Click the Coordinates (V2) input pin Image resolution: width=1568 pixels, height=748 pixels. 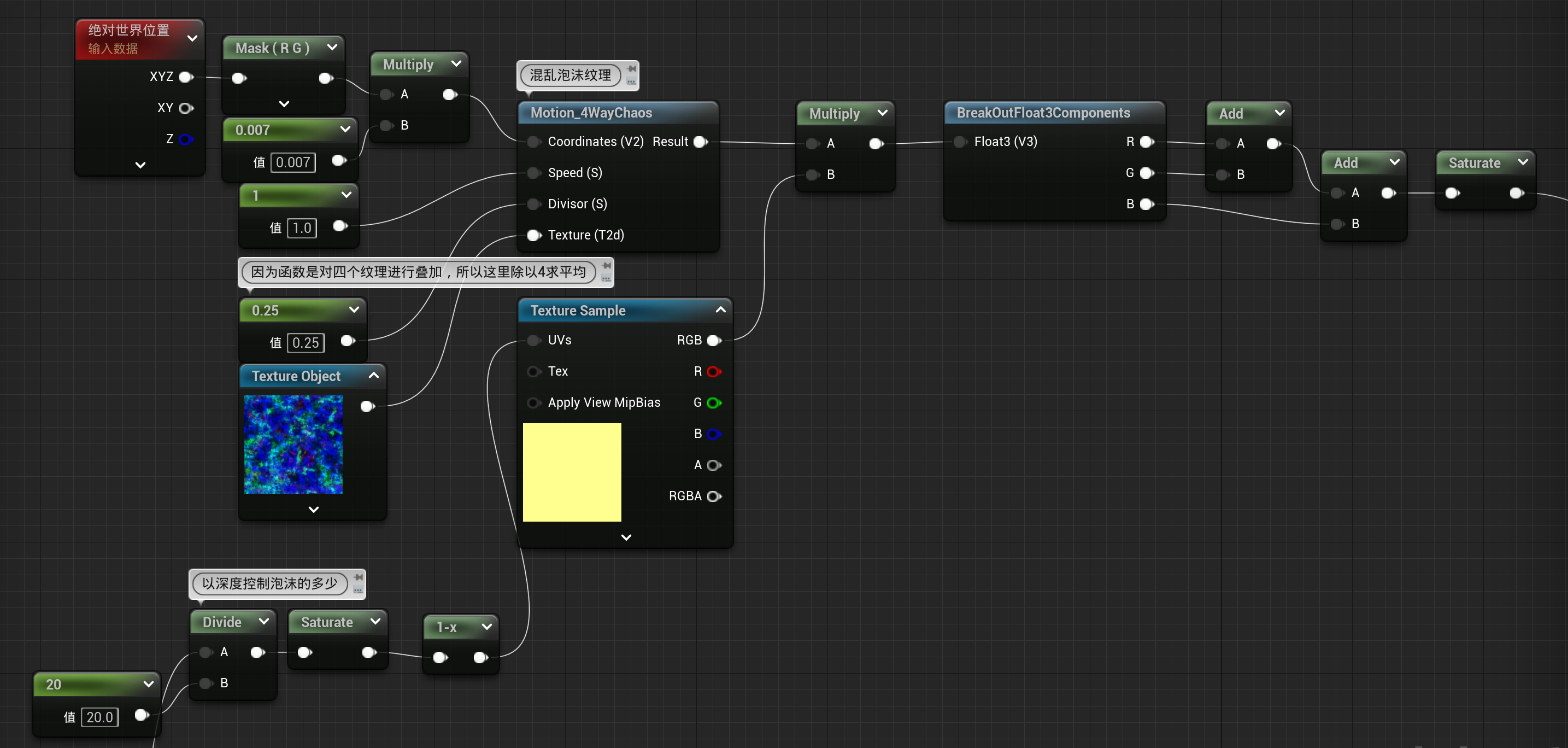point(534,142)
